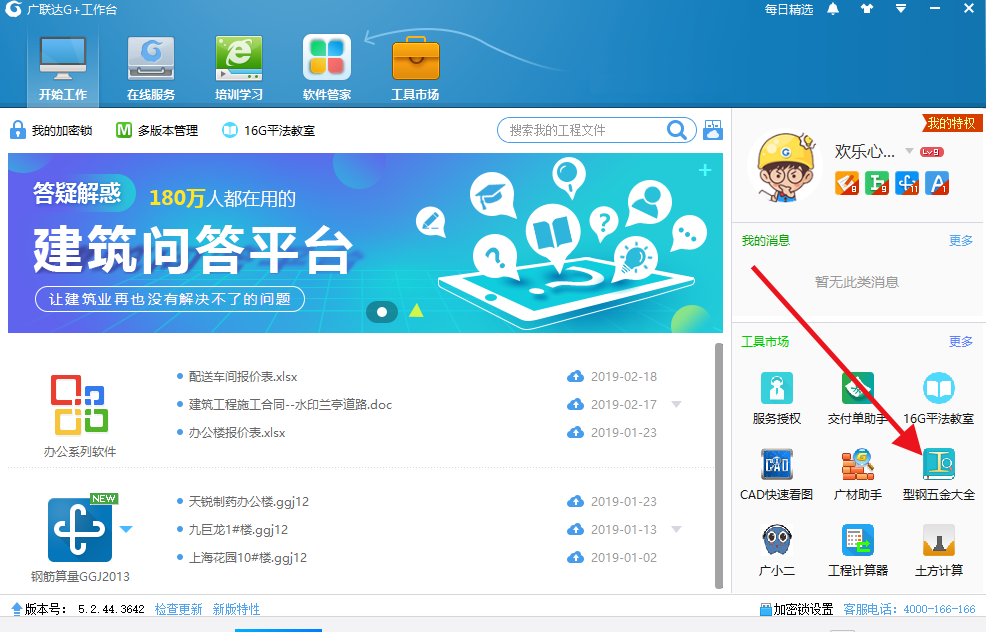Click the blue A badge under username

point(937,183)
